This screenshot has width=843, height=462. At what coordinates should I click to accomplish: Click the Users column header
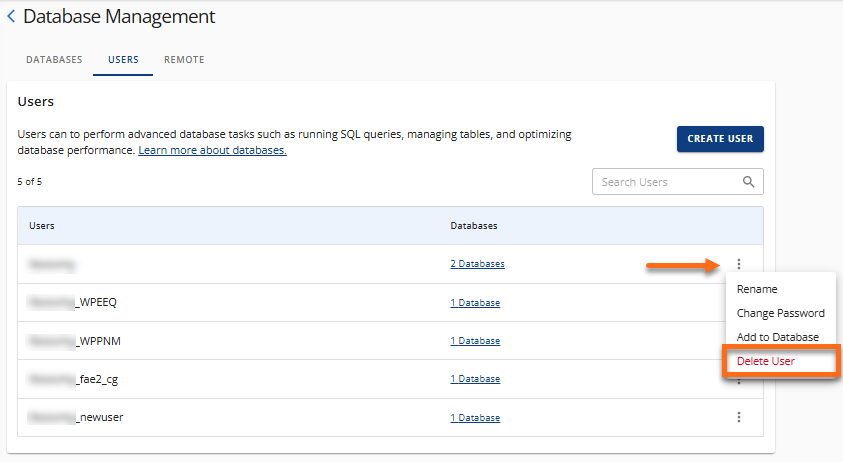42,226
